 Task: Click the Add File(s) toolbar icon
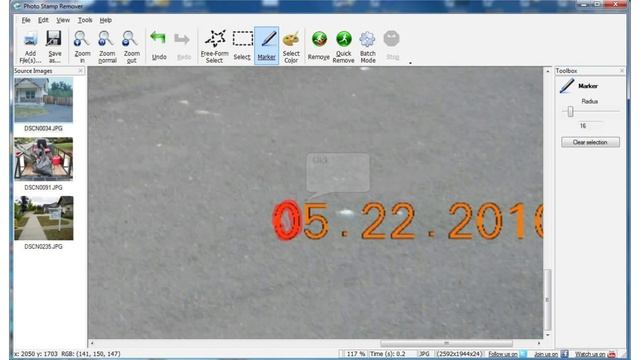31,40
